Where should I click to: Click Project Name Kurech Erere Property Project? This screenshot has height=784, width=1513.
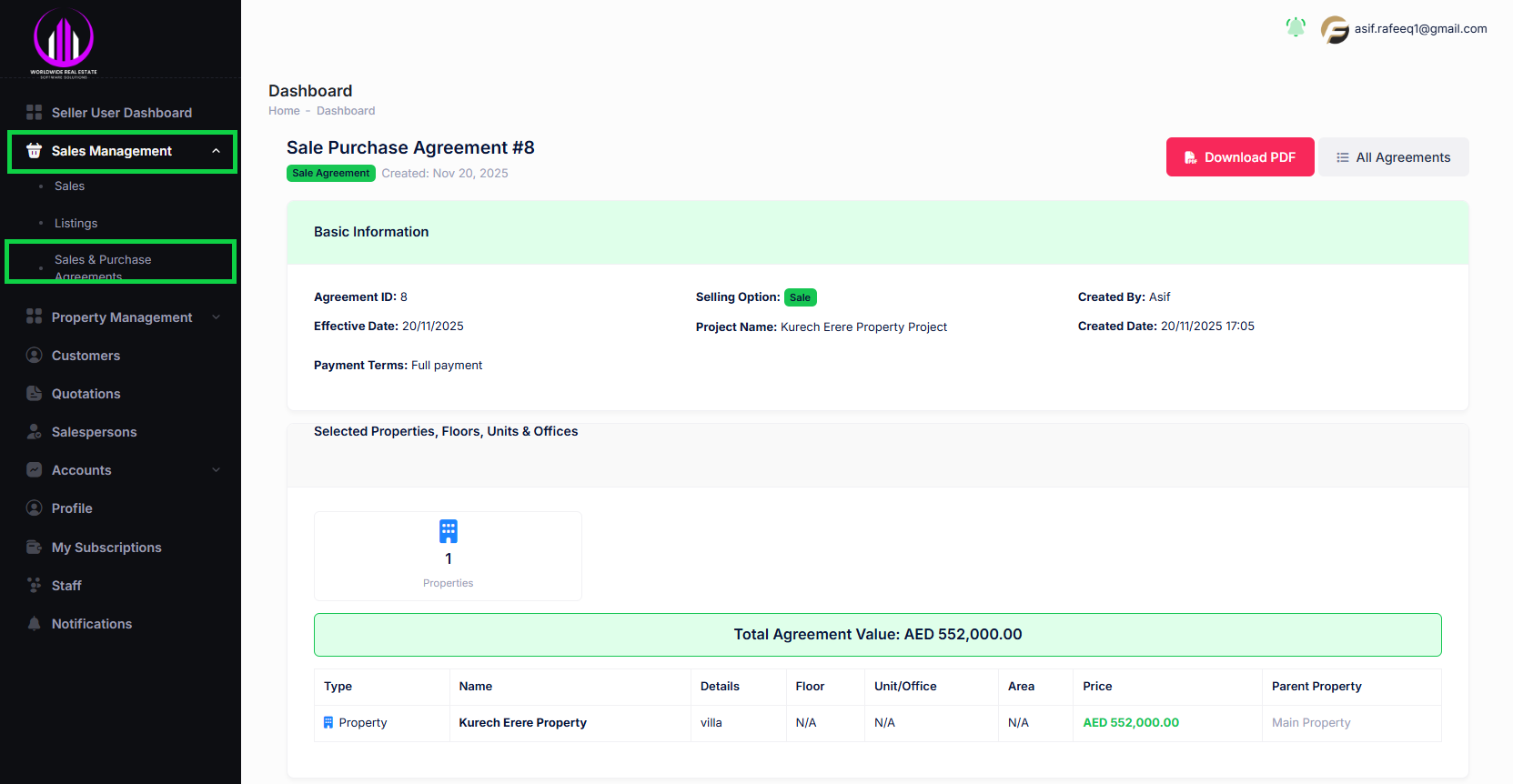tap(822, 327)
